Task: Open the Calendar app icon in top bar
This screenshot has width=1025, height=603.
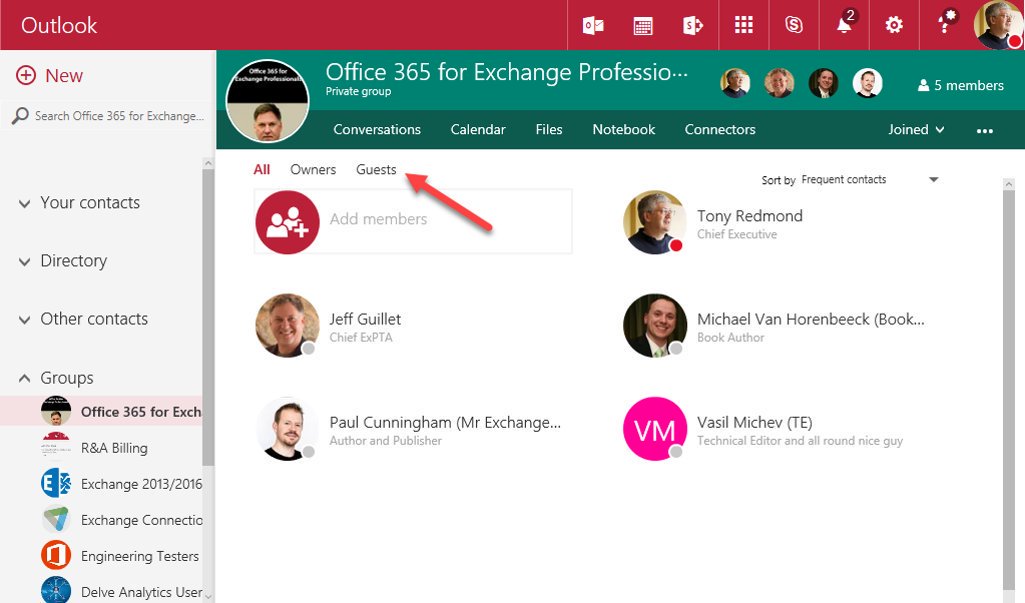Action: [x=643, y=26]
